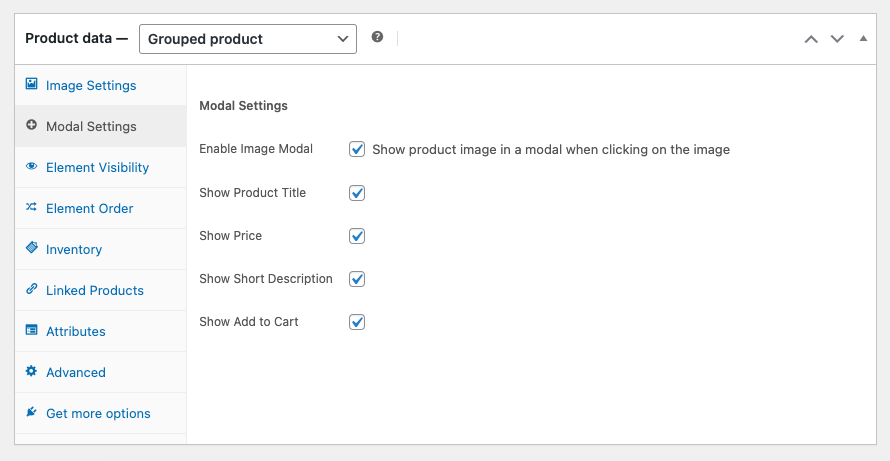The width and height of the screenshot is (890, 461).
Task: Move the Product data panel up
Action: [811, 39]
